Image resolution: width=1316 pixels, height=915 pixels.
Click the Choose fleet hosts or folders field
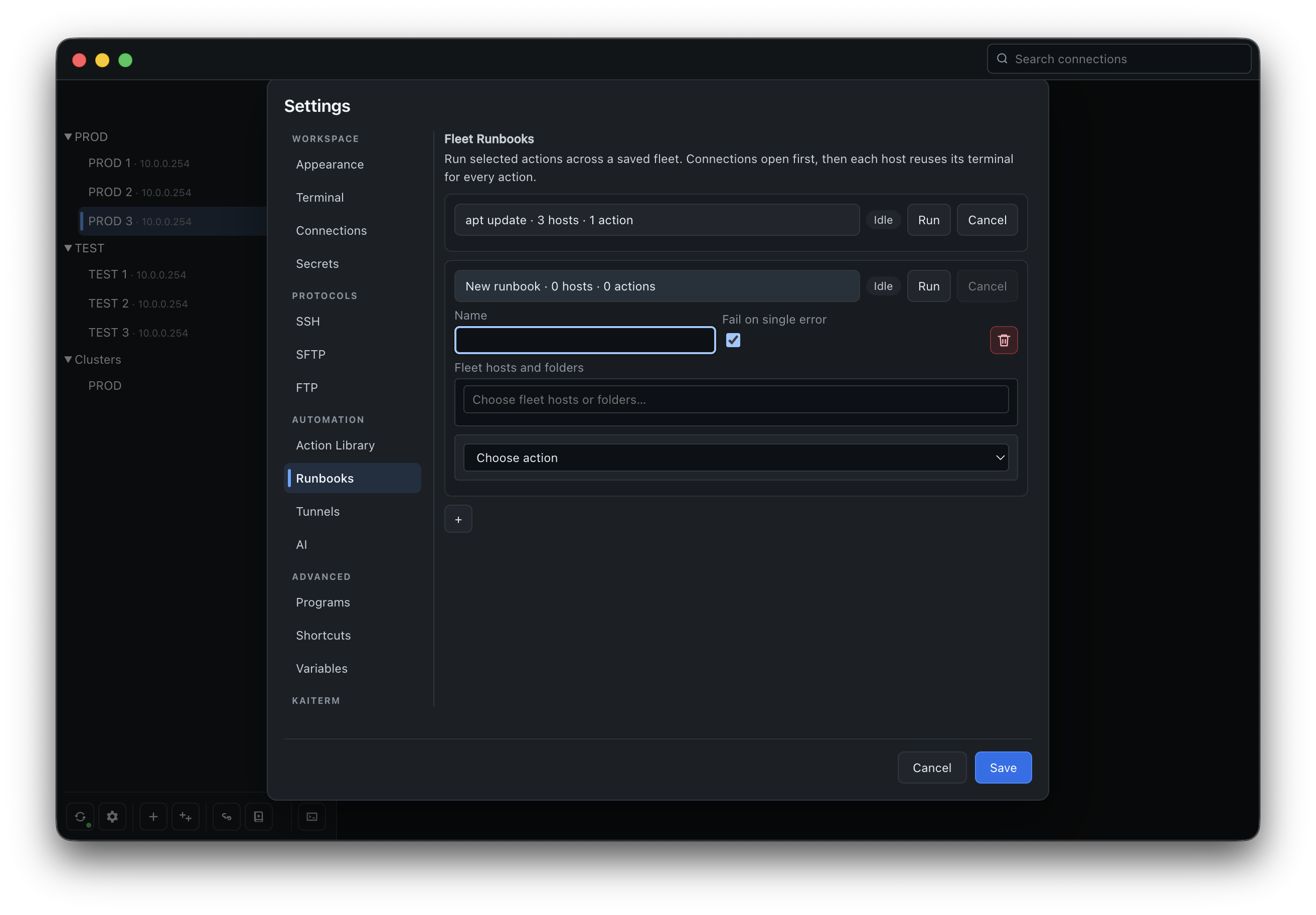click(x=736, y=400)
